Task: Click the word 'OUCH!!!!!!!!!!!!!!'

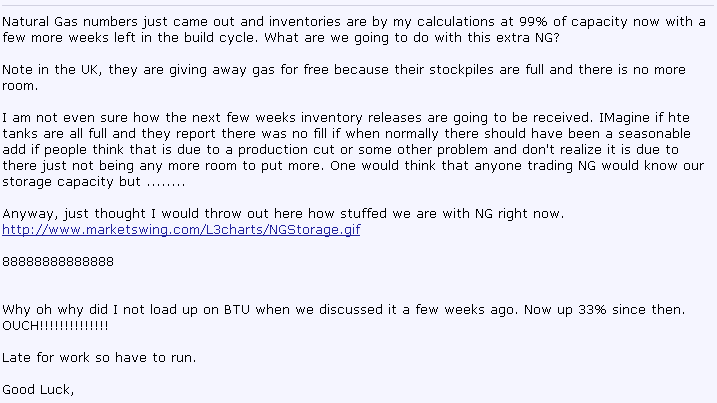Action: (x=55, y=326)
